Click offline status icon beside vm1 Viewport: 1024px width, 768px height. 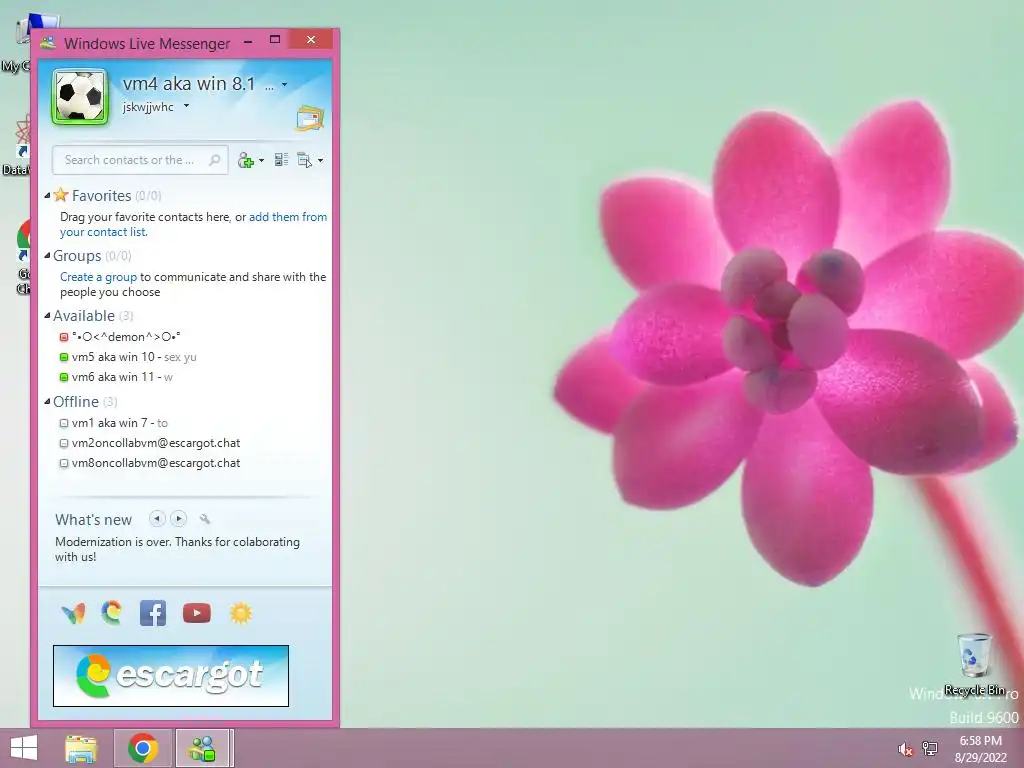[x=64, y=423]
